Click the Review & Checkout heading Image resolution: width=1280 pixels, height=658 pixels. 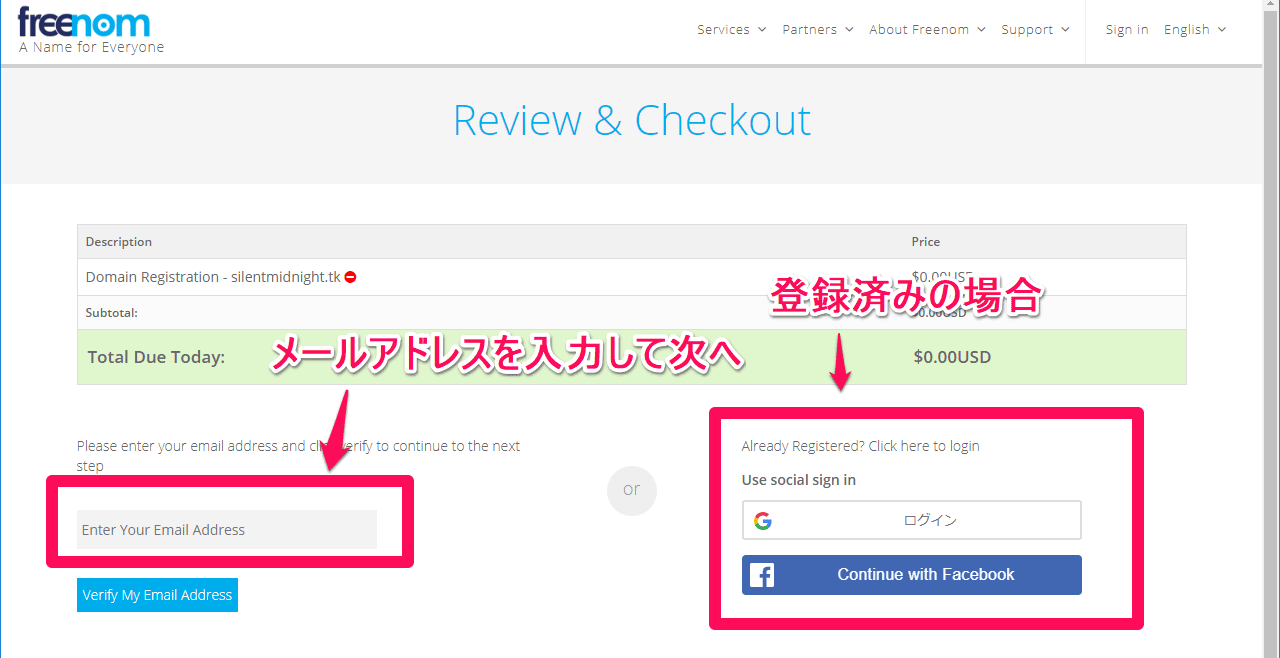(632, 120)
